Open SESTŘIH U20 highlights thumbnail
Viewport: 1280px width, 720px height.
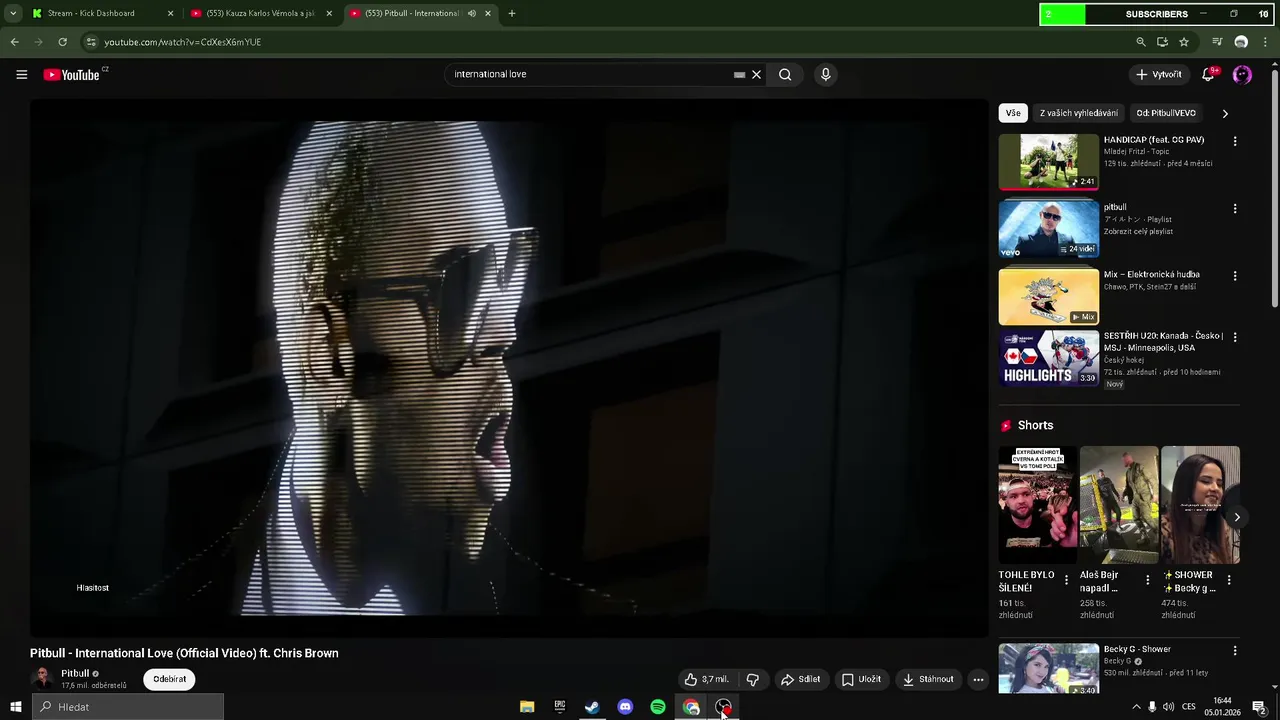click(x=1048, y=358)
